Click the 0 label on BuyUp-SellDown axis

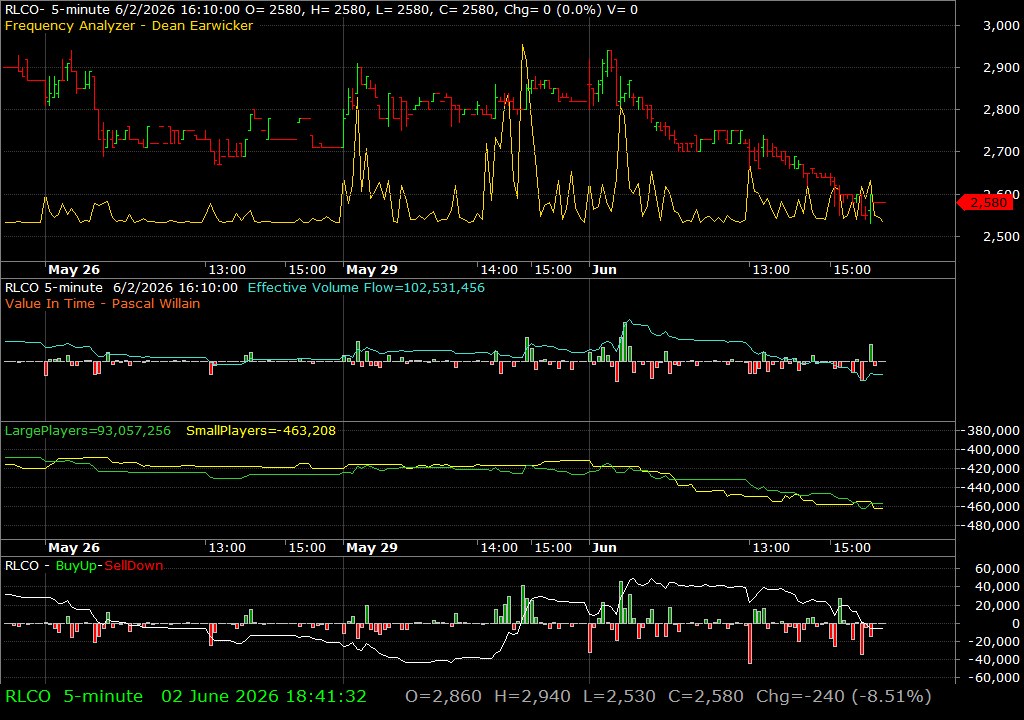(1016, 623)
